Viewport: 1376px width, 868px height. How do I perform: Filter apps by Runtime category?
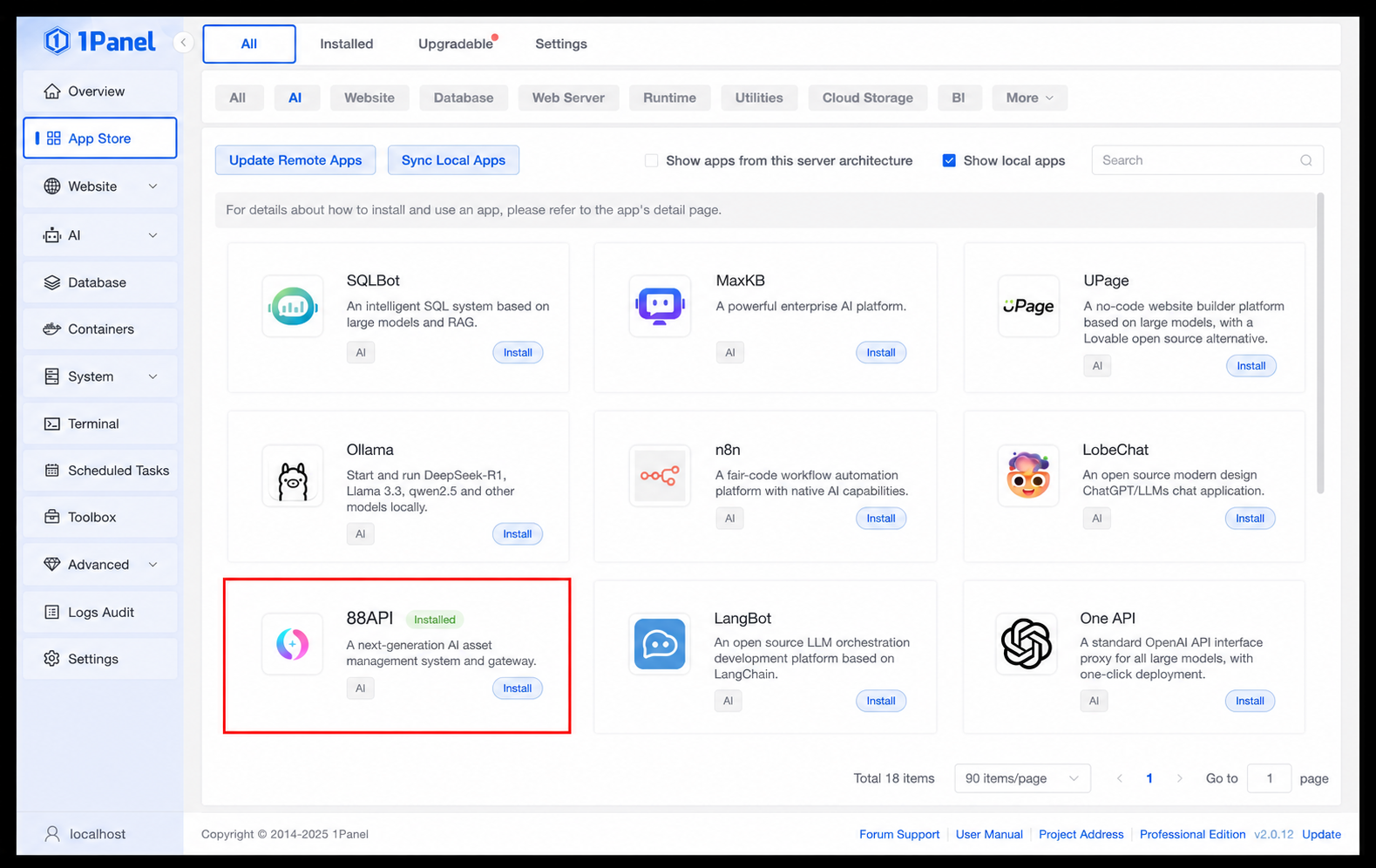(669, 98)
